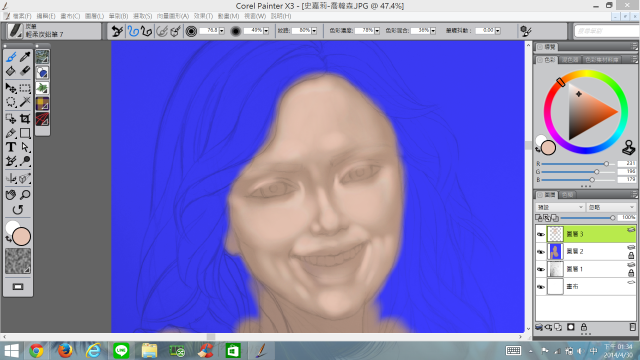The width and height of the screenshot is (640, 360).
Task: Adjust the layer opacity slider
Action: coord(588,218)
